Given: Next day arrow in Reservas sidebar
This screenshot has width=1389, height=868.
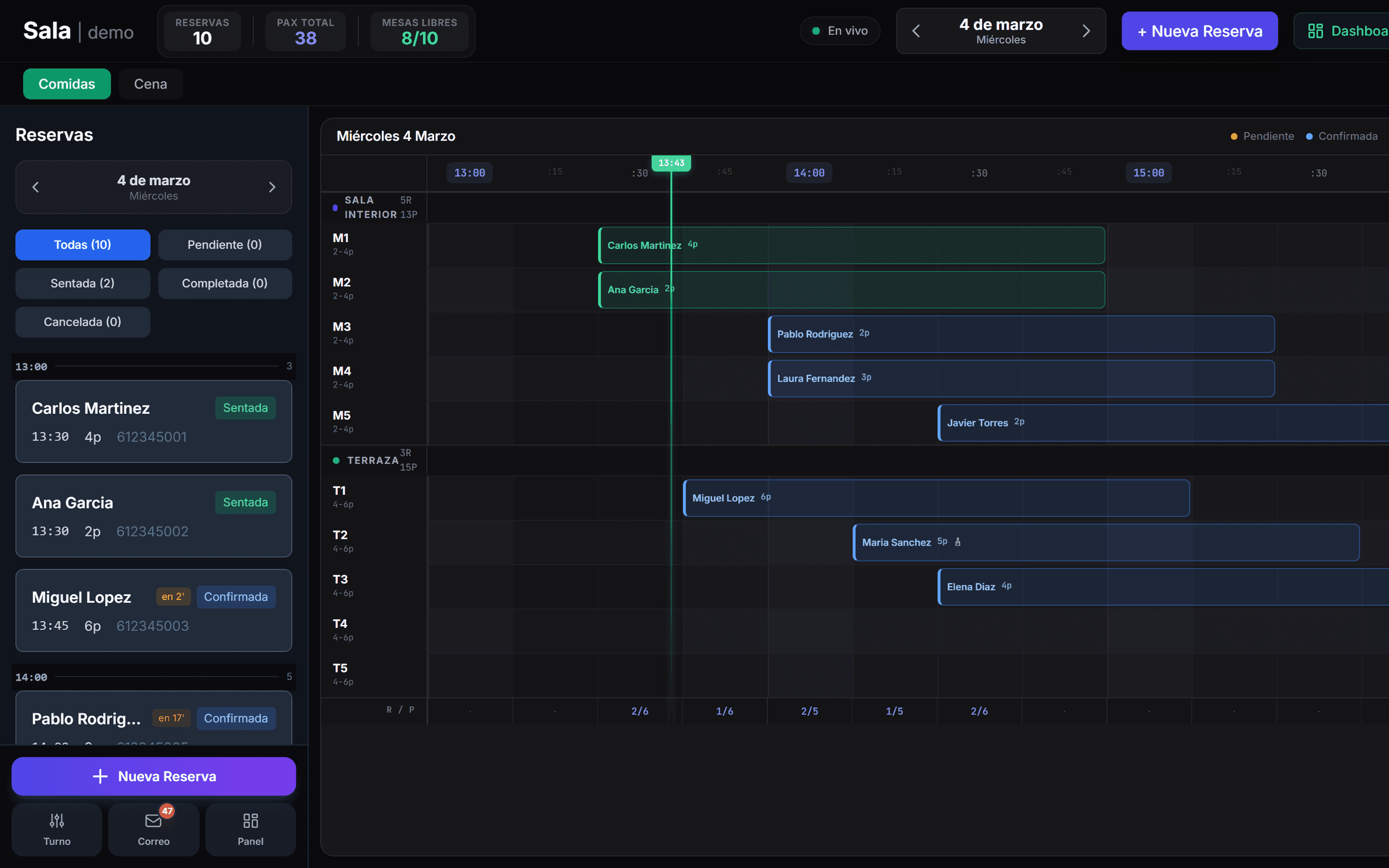Looking at the screenshot, I should click(x=272, y=187).
